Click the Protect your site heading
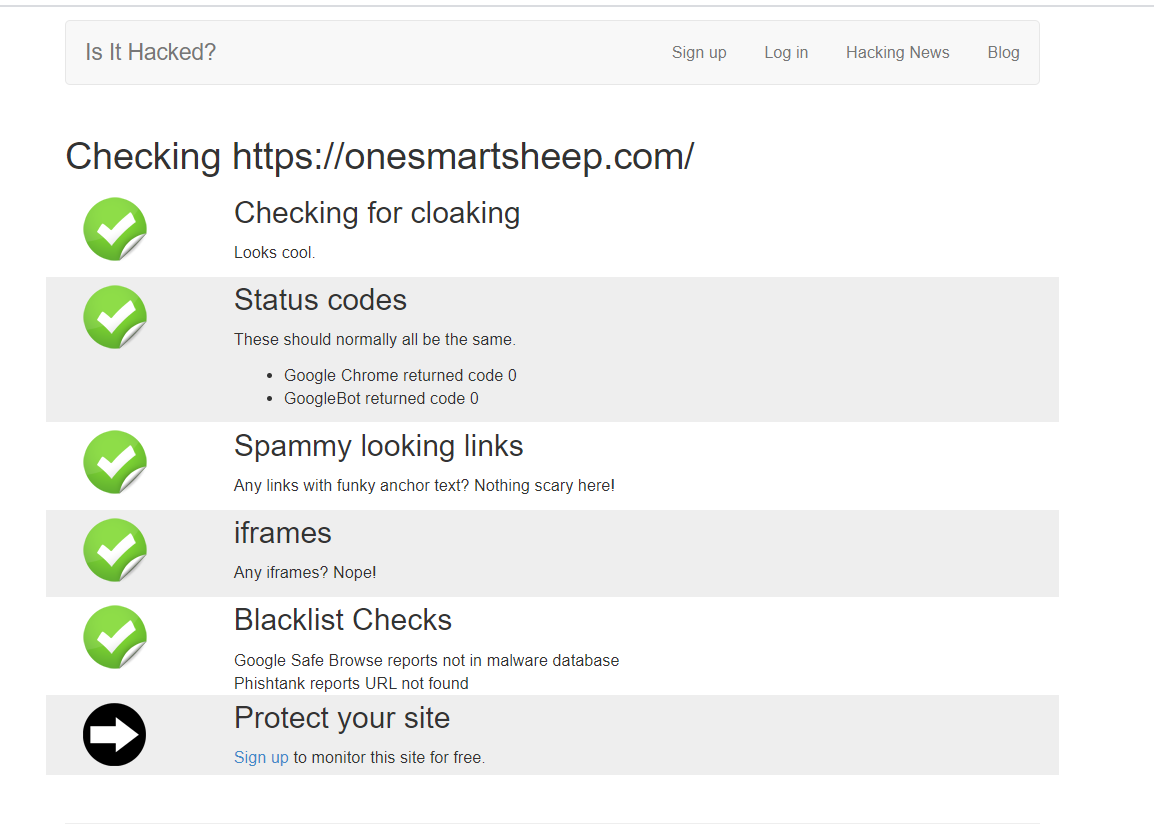 pos(342,718)
